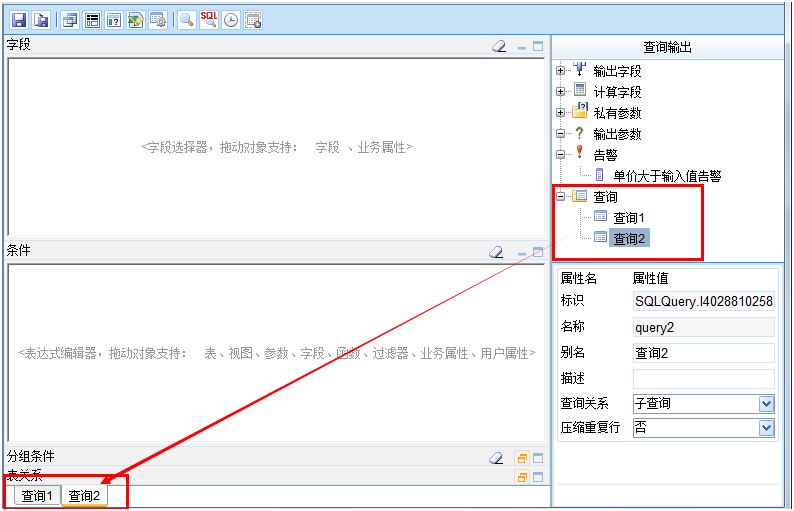Screen dimensions: 794x511
Task: Expand the 私有参数 tree node
Action: coord(560,112)
